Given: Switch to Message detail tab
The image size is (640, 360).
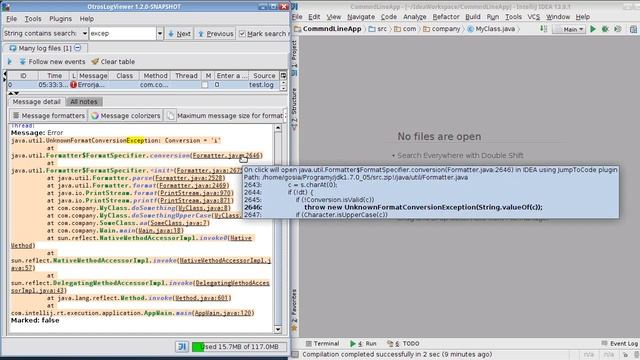Looking at the screenshot, I should coord(36,102).
